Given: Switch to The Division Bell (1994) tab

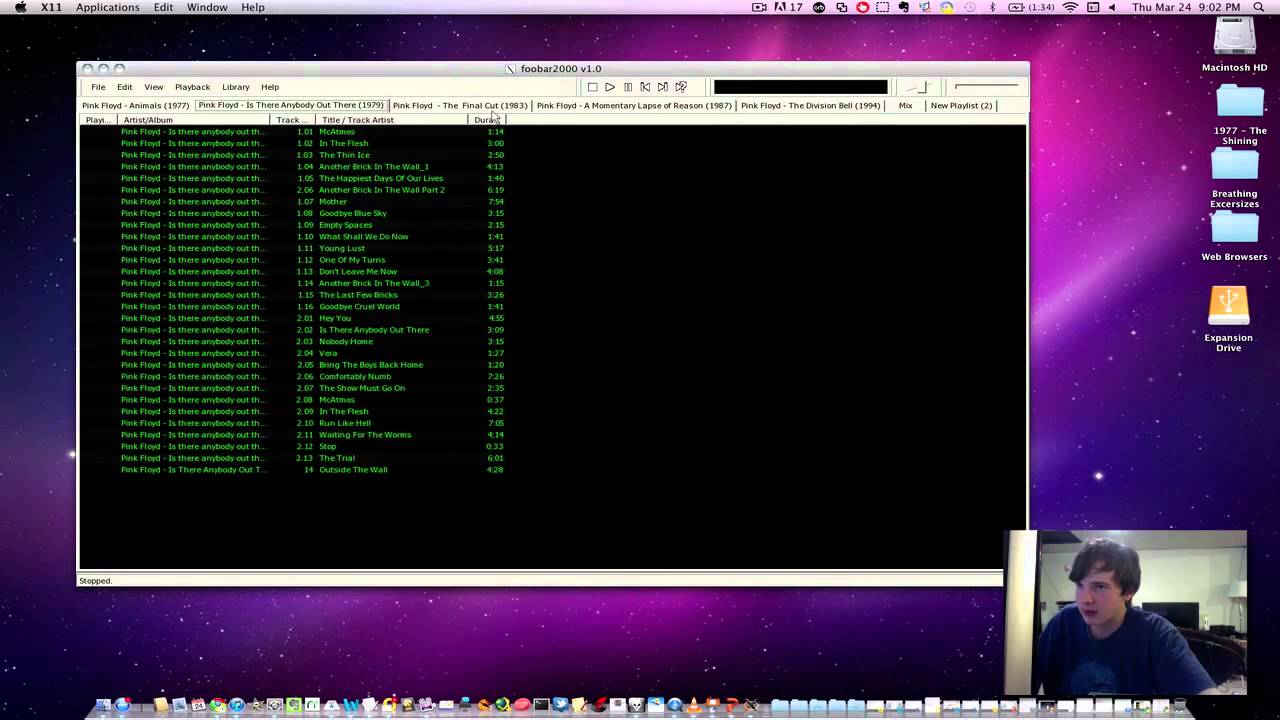Looking at the screenshot, I should pyautogui.click(x=810, y=105).
